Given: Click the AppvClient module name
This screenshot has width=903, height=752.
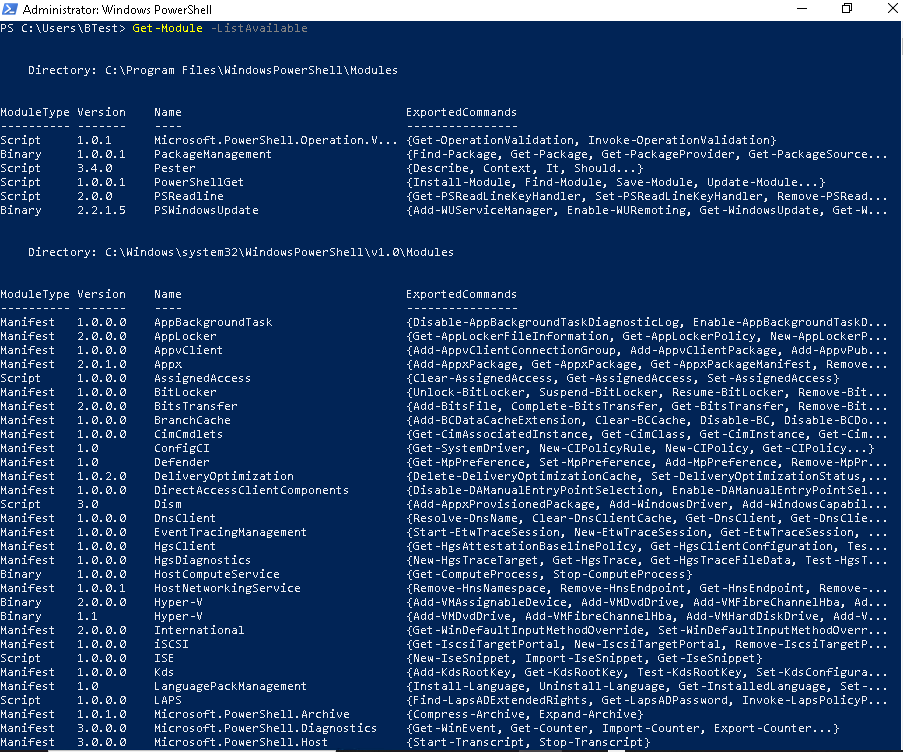Looking at the screenshot, I should [188, 350].
